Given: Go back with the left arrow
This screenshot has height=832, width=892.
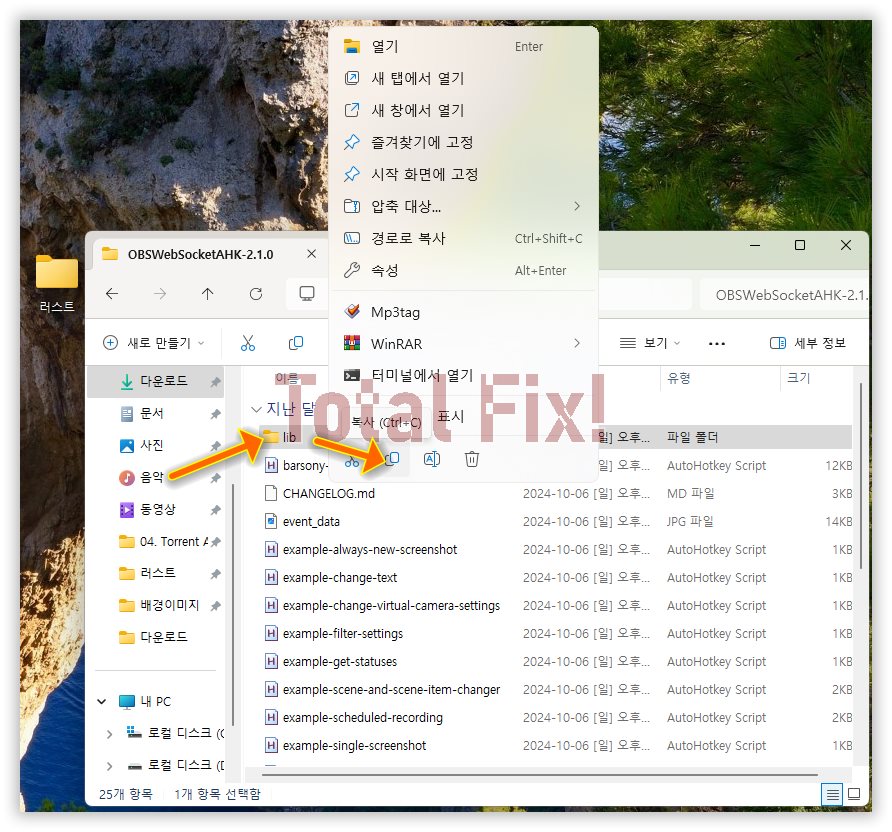Looking at the screenshot, I should (x=112, y=293).
